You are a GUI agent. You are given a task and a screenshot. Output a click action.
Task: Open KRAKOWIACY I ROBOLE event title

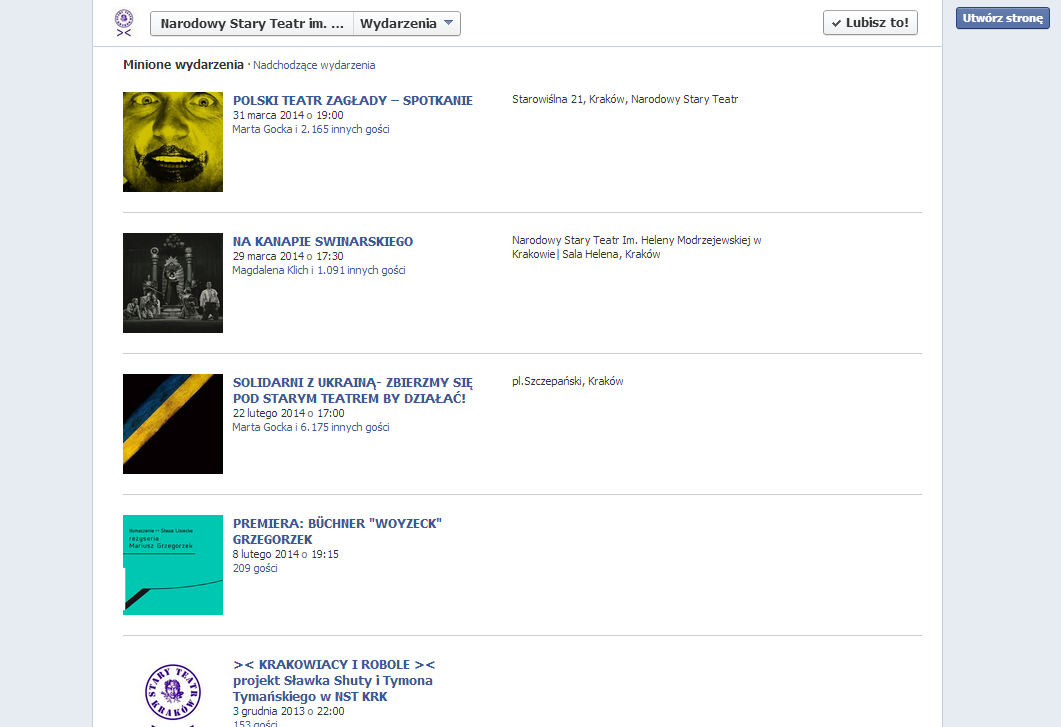click(334, 680)
